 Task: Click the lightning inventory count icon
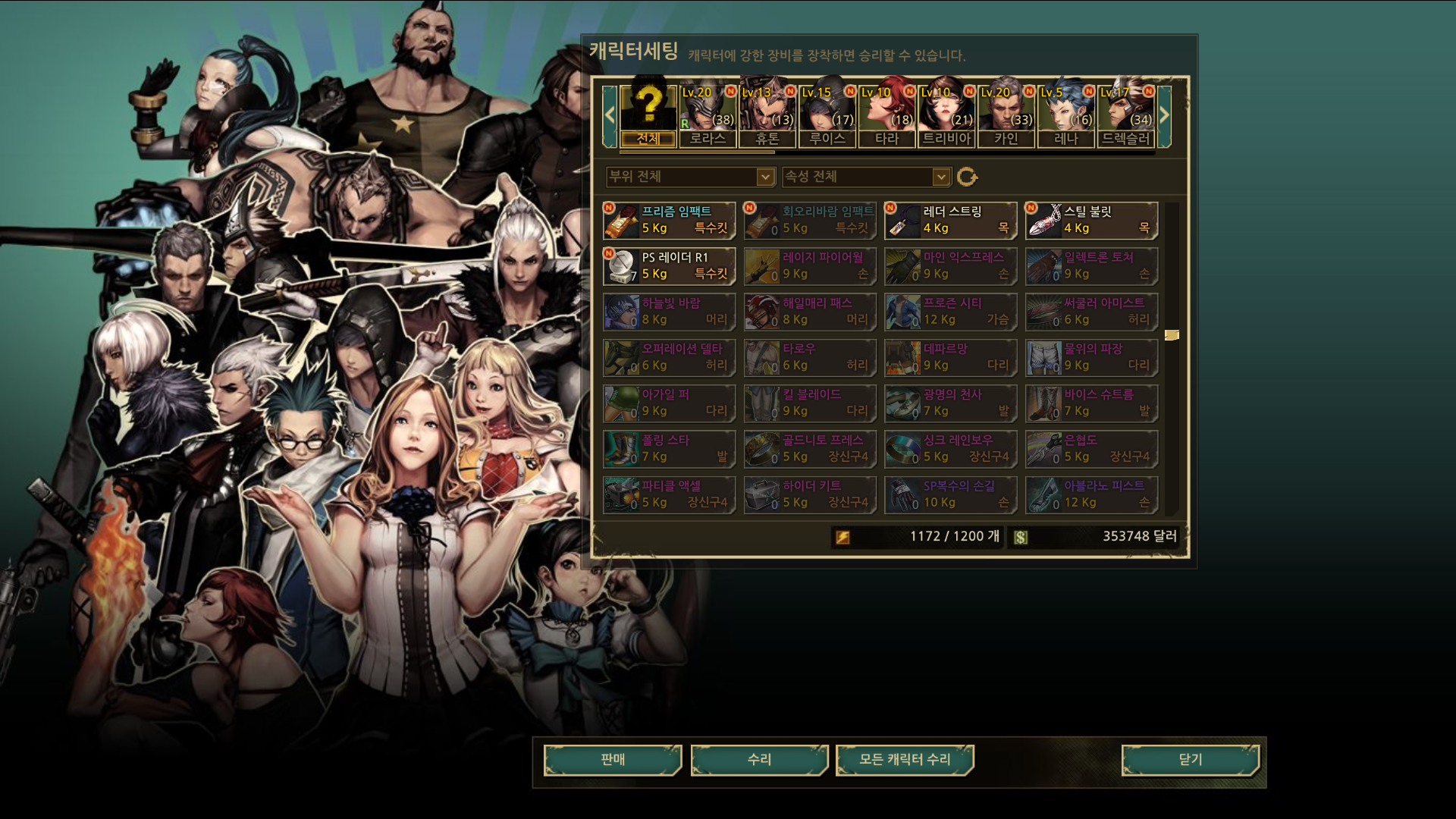[x=843, y=537]
